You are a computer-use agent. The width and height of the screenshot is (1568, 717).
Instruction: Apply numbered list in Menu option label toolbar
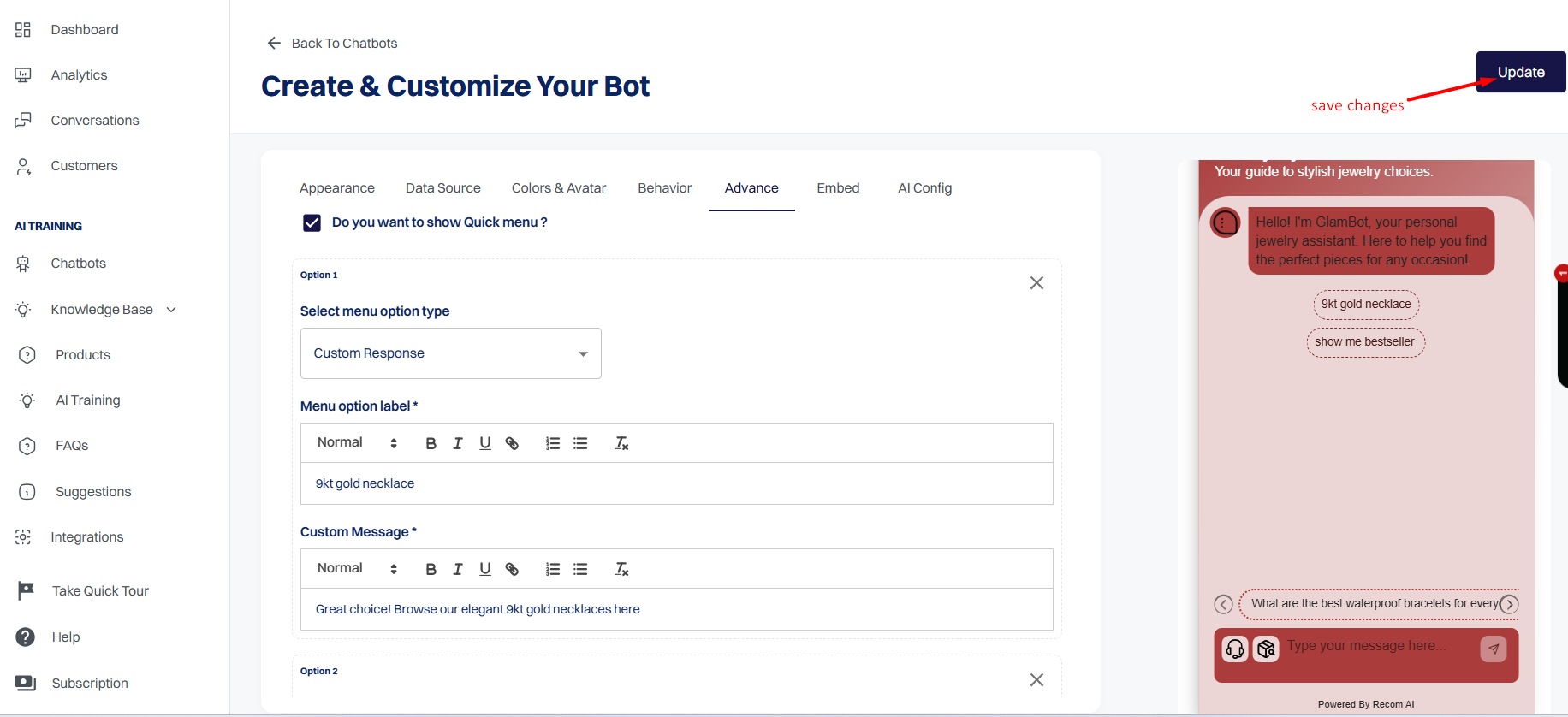click(x=553, y=443)
